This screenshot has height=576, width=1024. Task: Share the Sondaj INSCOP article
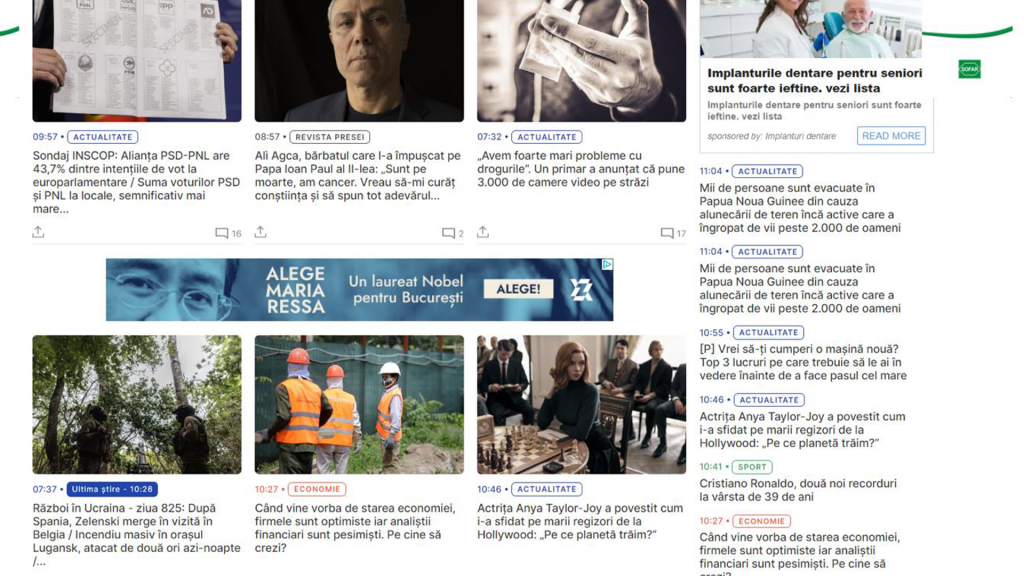pos(39,232)
